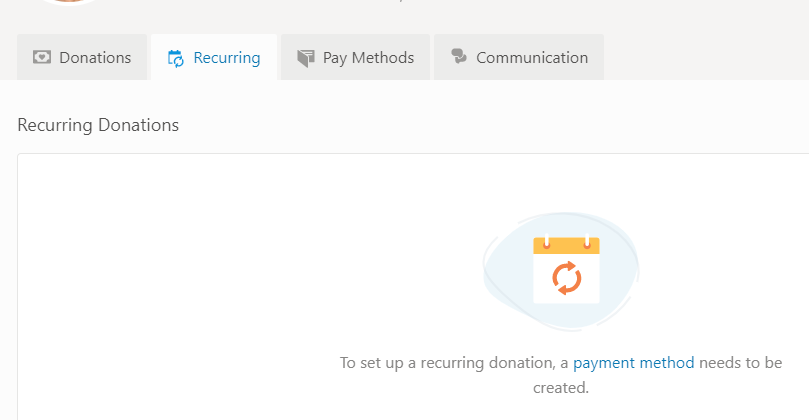Click the calendar-refresh icon on Recurring tab

click(176, 58)
